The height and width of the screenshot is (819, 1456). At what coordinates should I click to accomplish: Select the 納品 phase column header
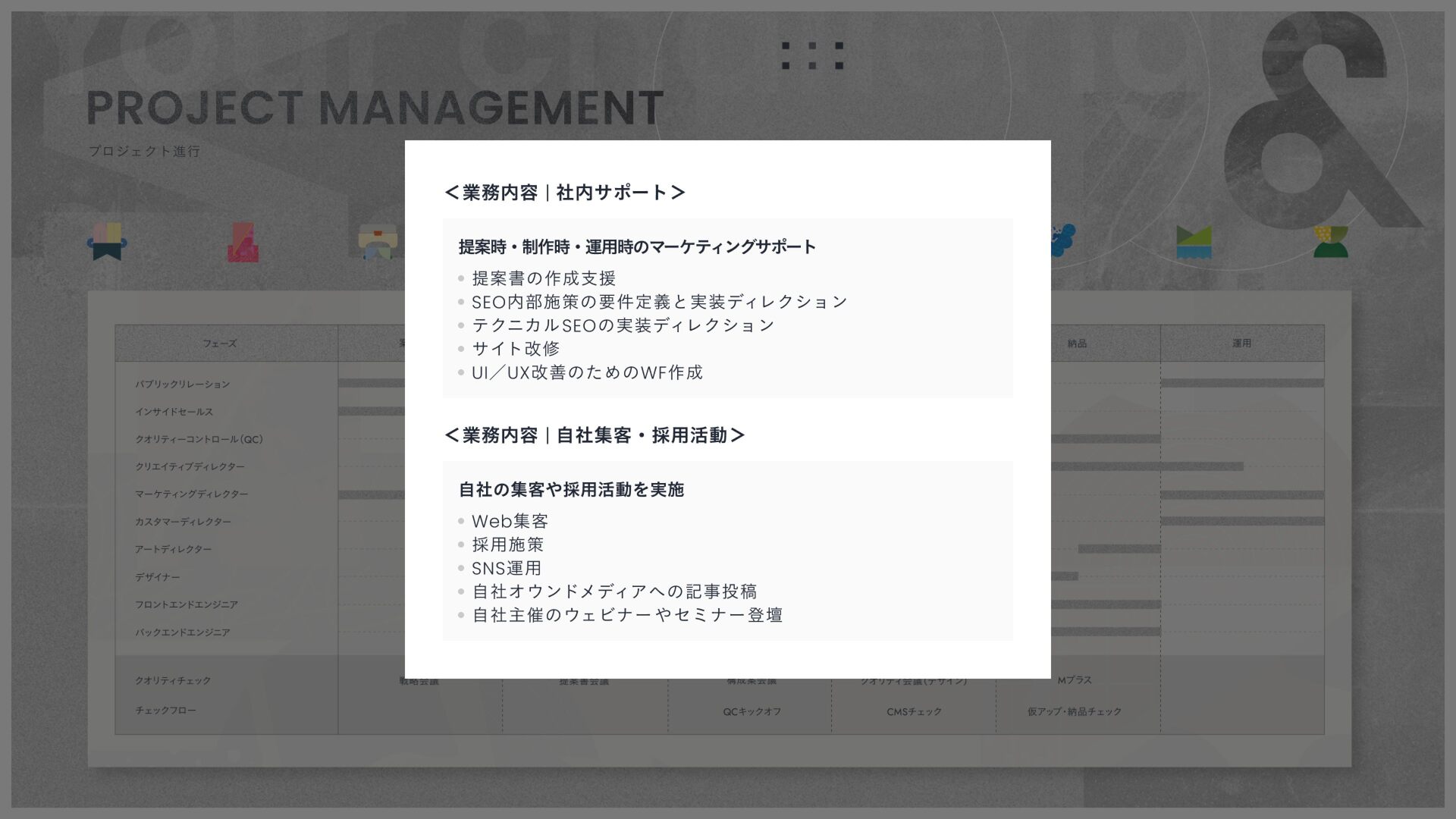1077,344
